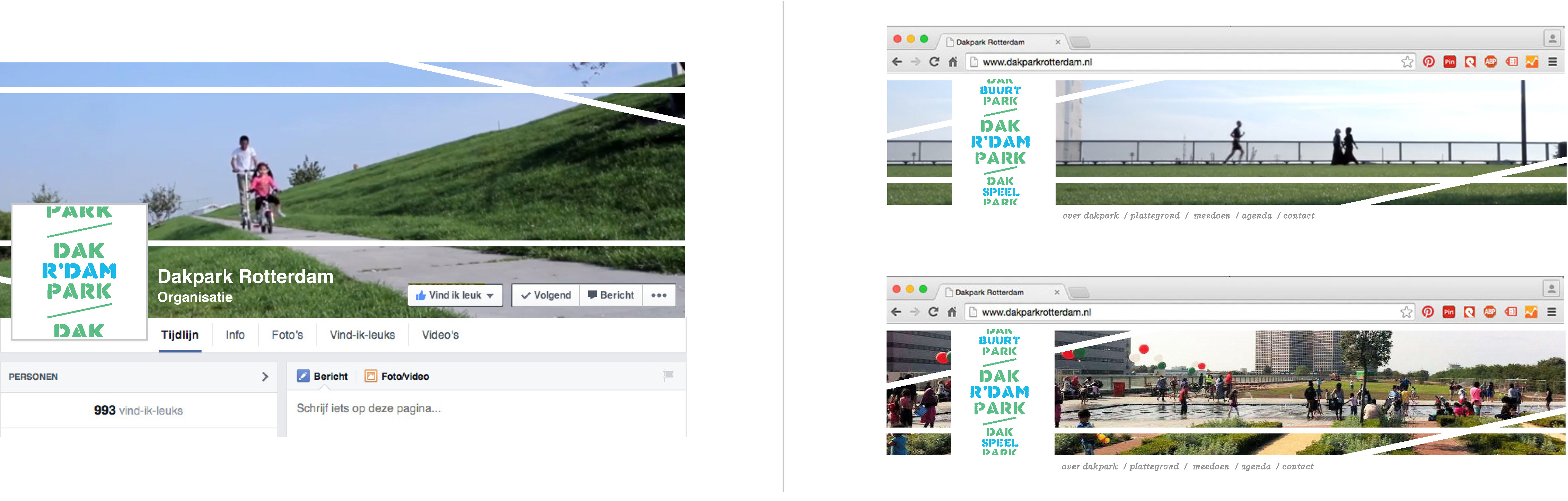The width and height of the screenshot is (1568, 501).
Task: Open 'meedoen' link under runner photo
Action: point(1212,216)
